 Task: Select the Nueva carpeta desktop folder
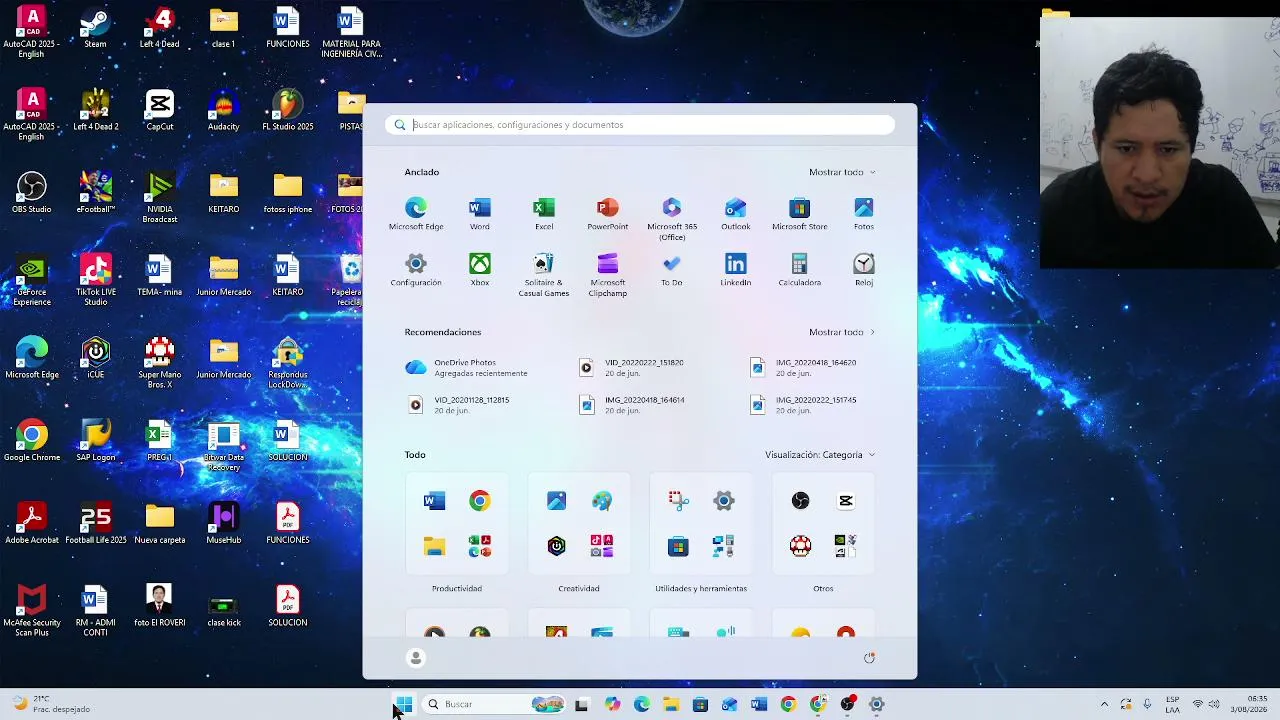pos(160,524)
